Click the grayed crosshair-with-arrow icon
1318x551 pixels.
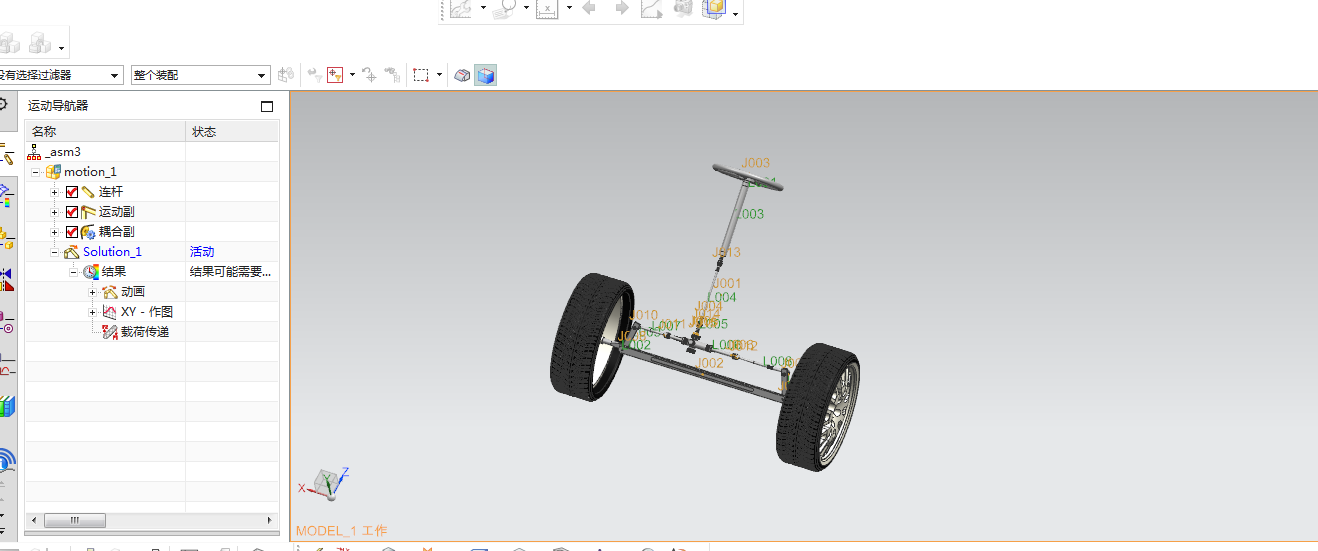pyautogui.click(x=370, y=75)
